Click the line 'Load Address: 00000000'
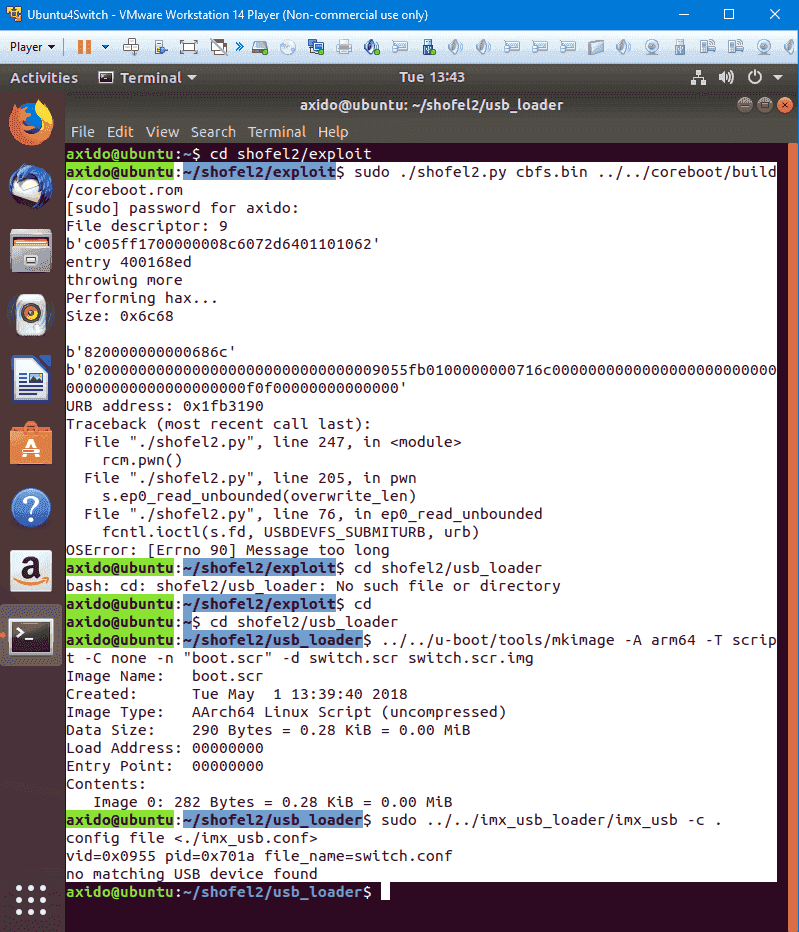This screenshot has height=932, width=799. 165,748
